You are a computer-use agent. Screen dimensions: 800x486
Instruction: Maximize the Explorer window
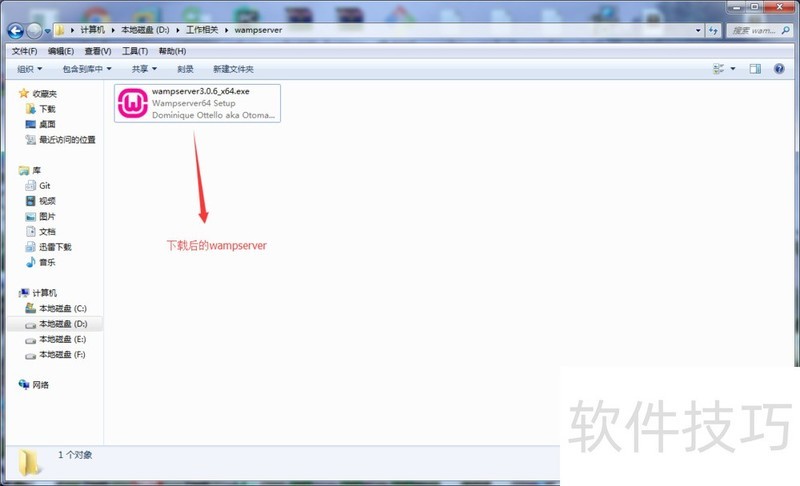754,7
